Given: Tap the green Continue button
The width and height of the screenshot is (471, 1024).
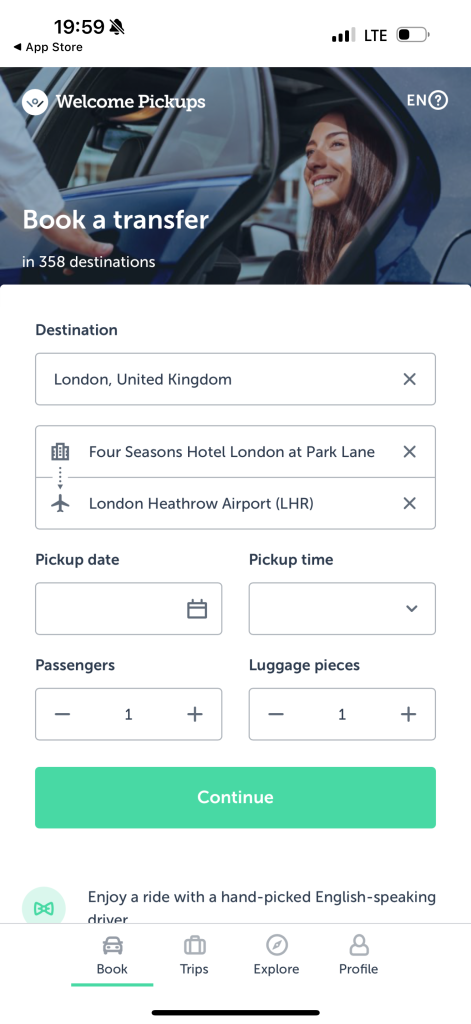Looking at the screenshot, I should click(x=235, y=797).
